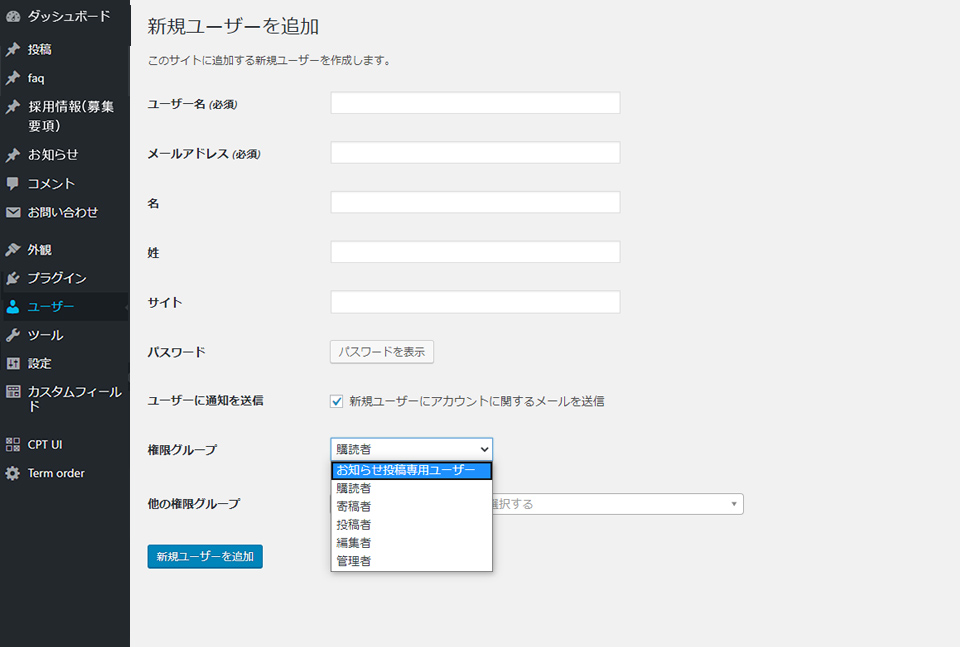Click the パスワードを表示 button
This screenshot has width=960, height=647.
[x=382, y=352]
